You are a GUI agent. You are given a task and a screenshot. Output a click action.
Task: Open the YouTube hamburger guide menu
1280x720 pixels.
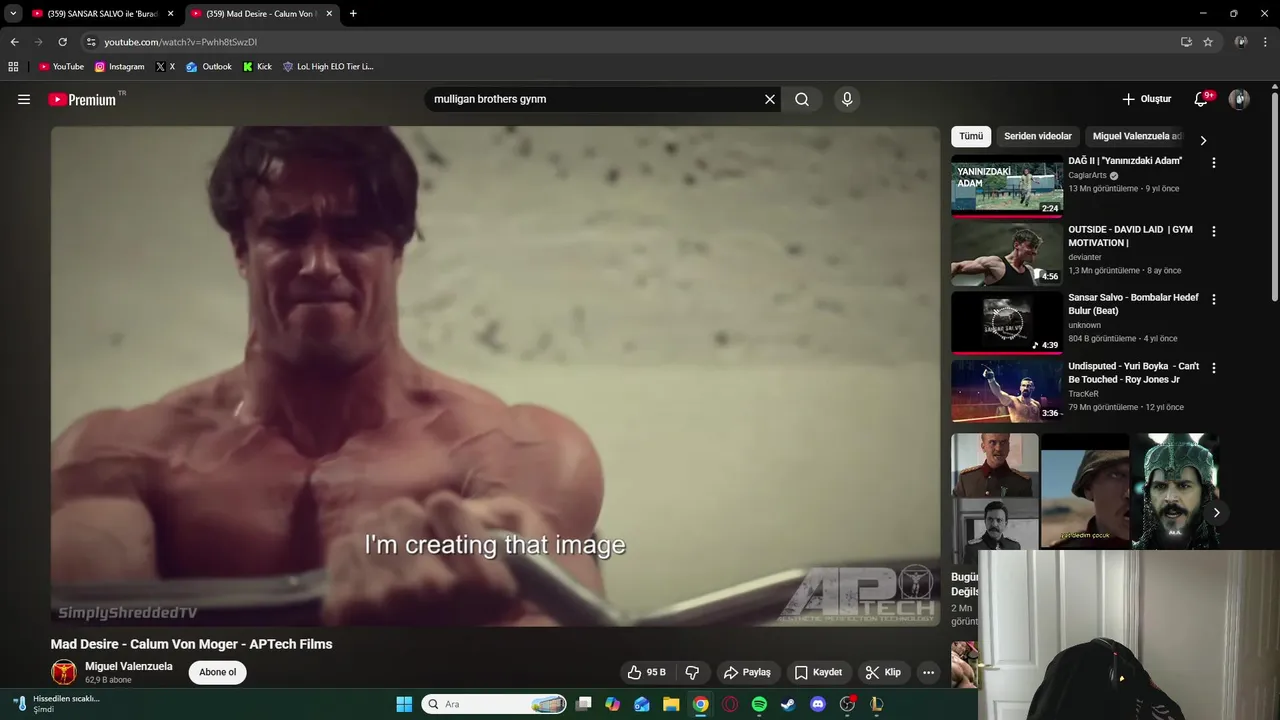(24, 99)
